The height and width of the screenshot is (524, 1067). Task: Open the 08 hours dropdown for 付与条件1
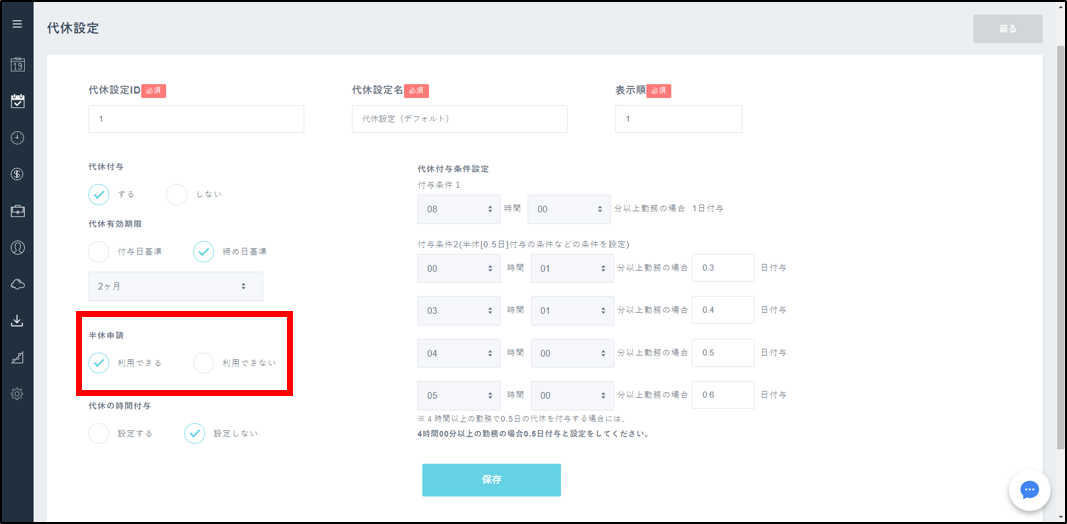tap(458, 209)
